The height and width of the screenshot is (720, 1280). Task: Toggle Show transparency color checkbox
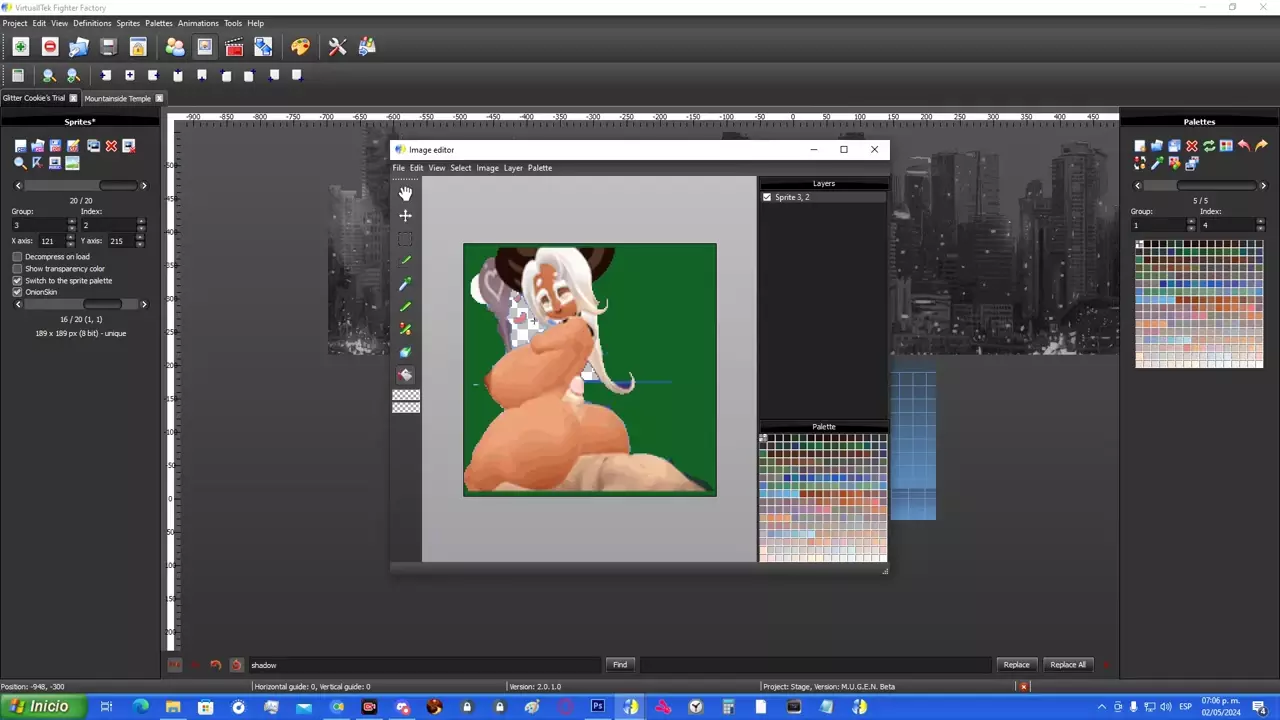(17, 269)
